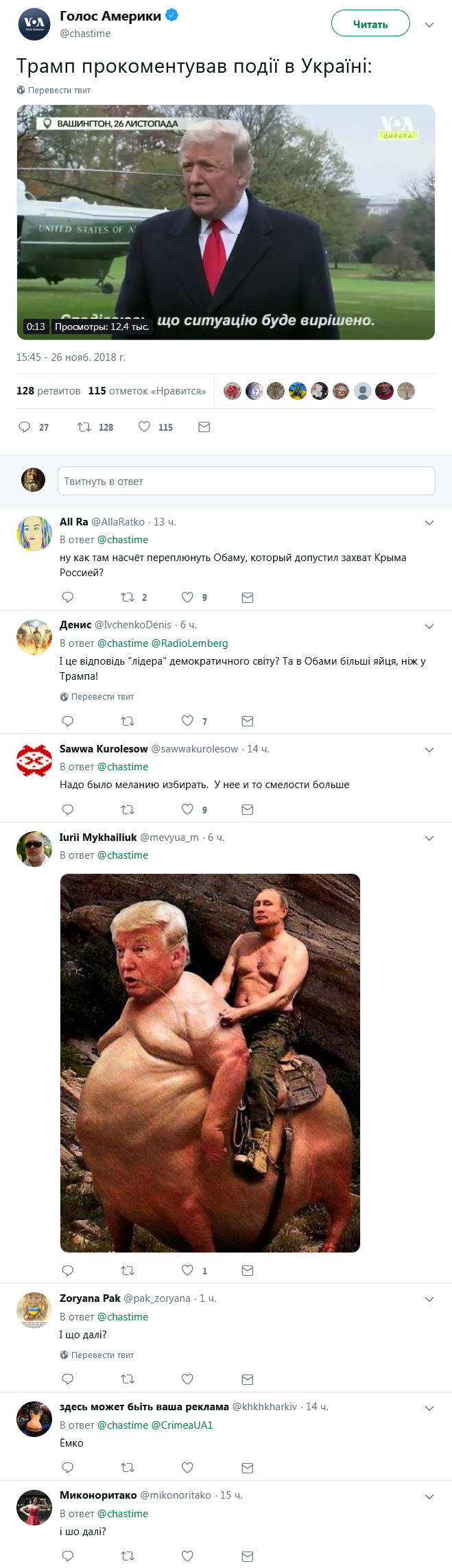Show the 115 отметок «Нравится» list
452x1568 pixels.
pos(147,391)
